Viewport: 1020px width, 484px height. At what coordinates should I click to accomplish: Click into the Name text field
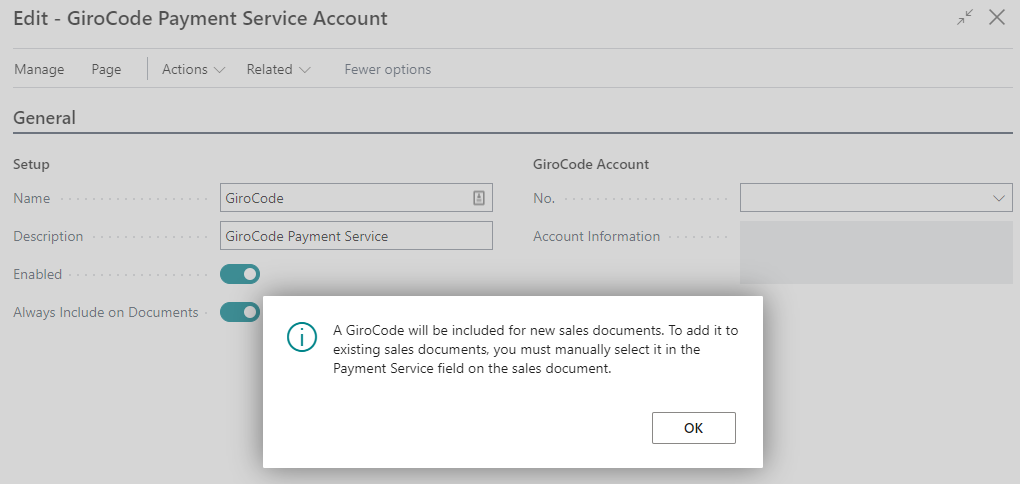345,198
